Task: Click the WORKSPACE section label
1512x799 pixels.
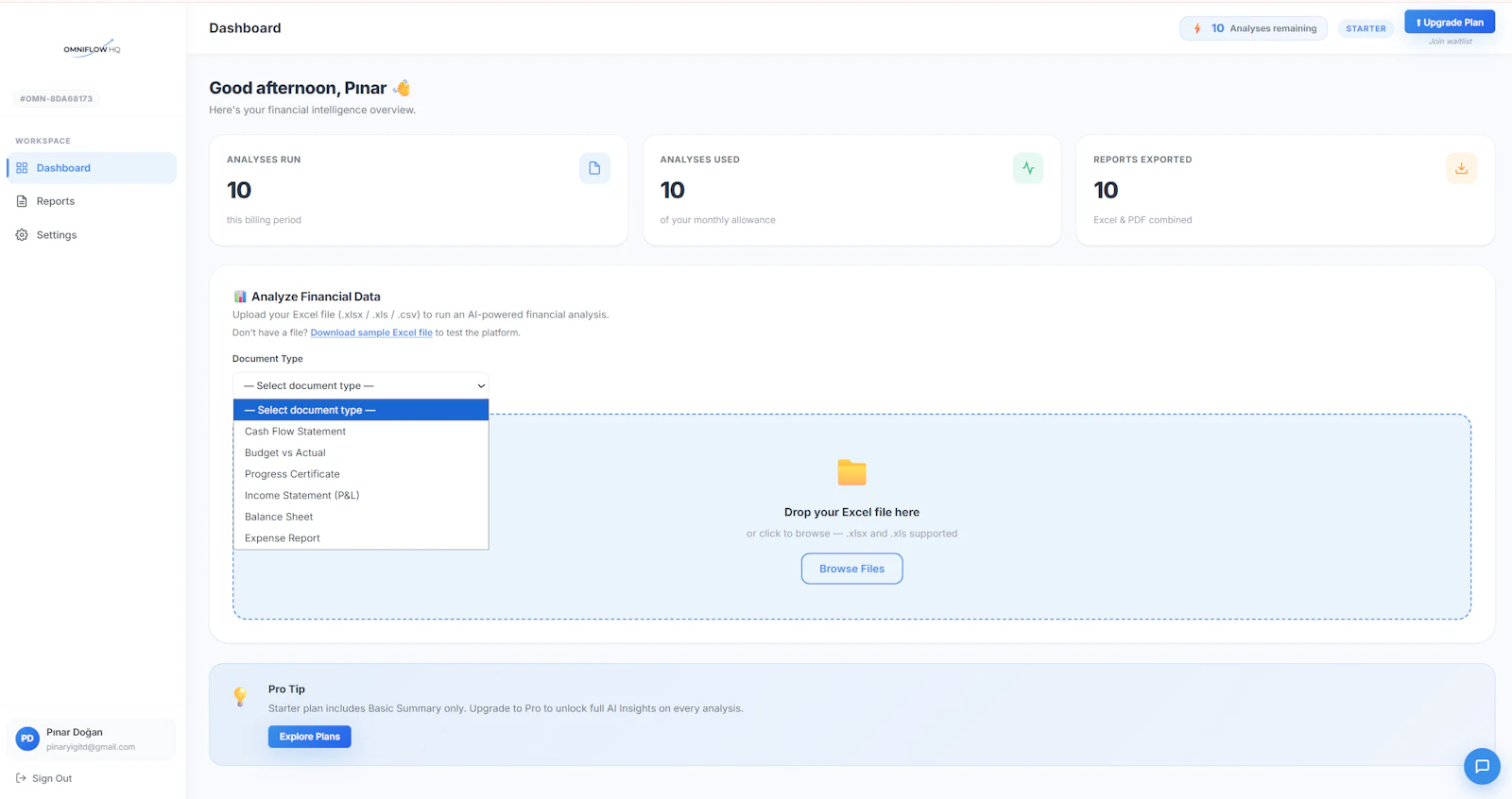Action: (43, 141)
